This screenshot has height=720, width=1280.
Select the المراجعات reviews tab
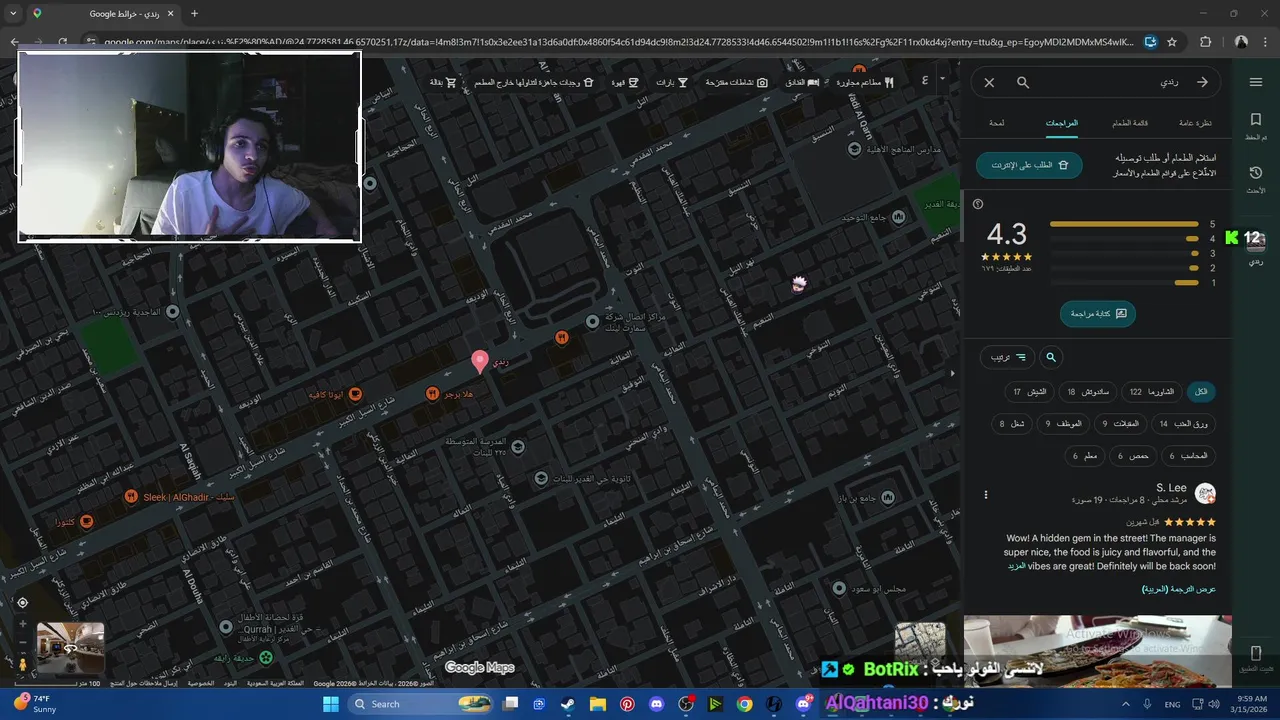point(1062,123)
